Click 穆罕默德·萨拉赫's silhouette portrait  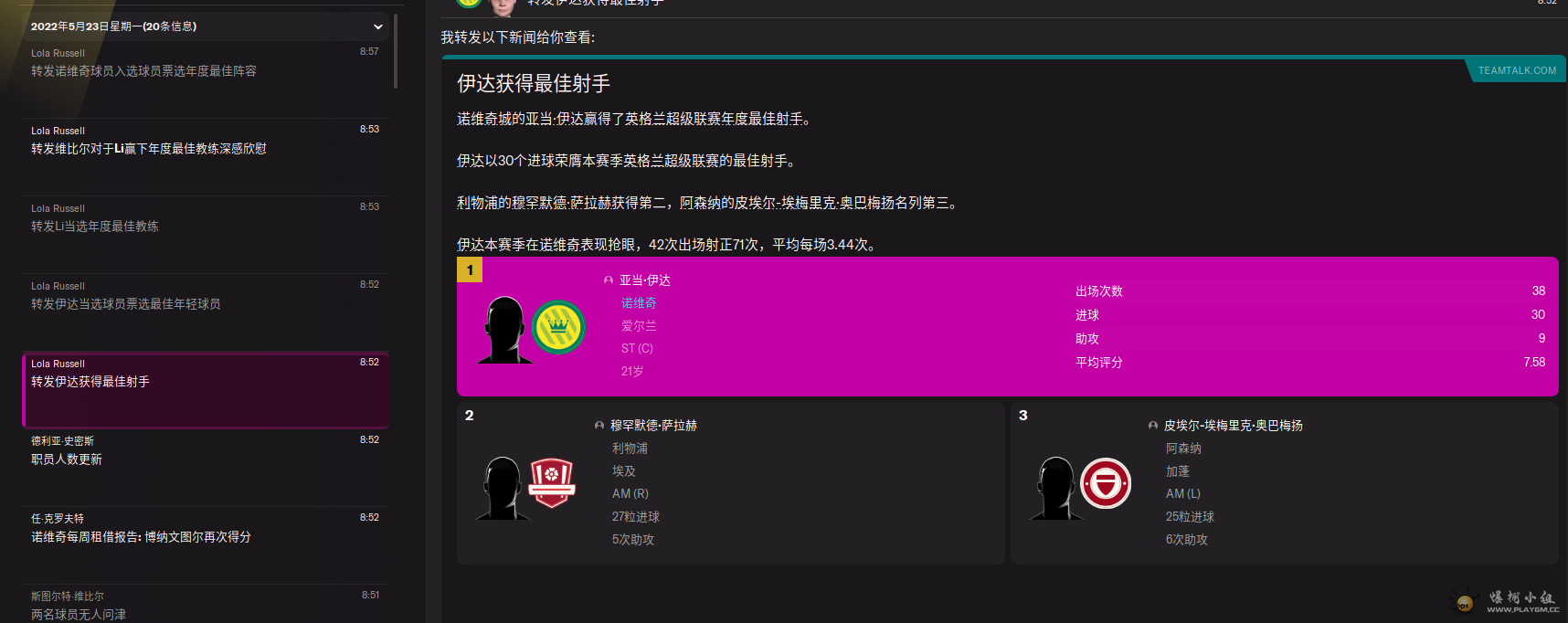(x=502, y=488)
